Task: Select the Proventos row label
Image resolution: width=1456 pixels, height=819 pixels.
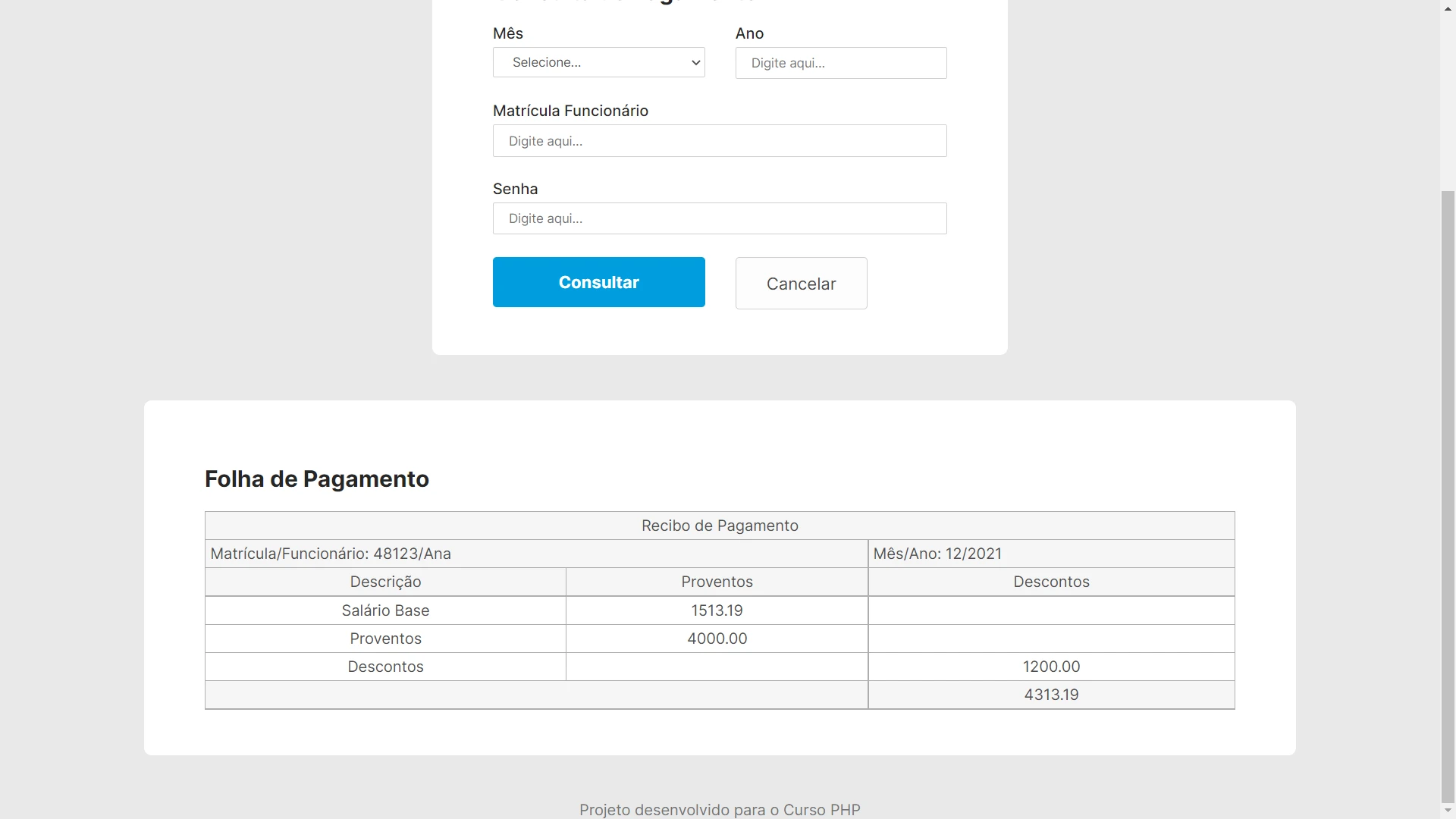Action: (385, 639)
